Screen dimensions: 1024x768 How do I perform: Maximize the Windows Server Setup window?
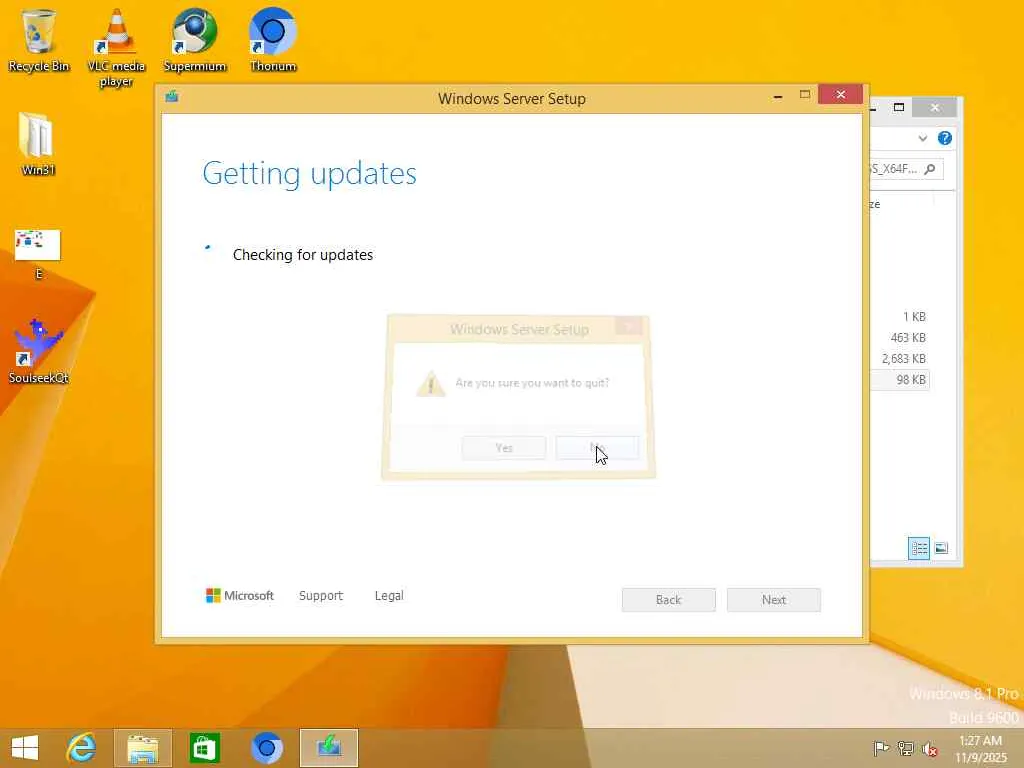pos(805,95)
